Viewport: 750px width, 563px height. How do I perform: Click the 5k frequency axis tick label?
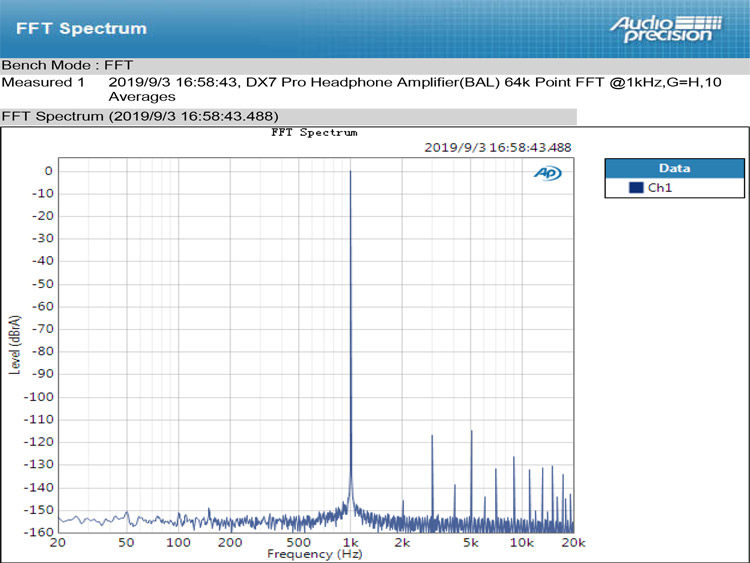pyautogui.click(x=471, y=542)
